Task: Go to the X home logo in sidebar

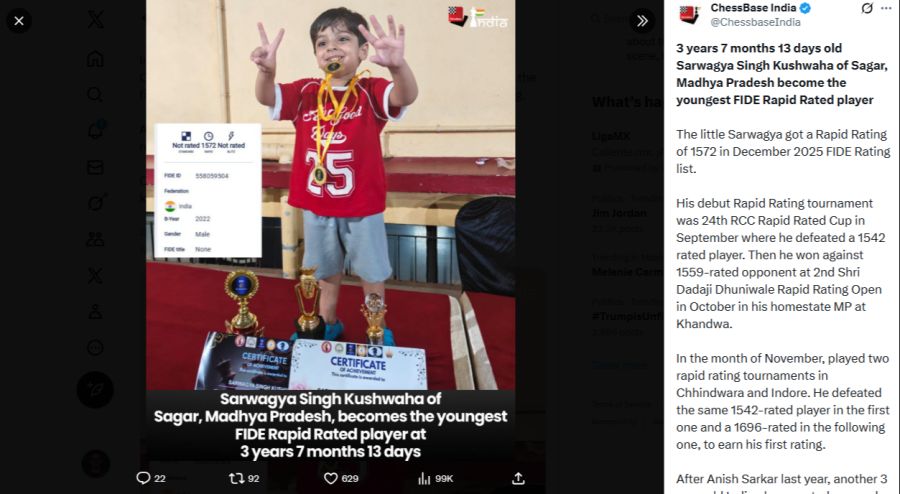Action: coord(95,20)
